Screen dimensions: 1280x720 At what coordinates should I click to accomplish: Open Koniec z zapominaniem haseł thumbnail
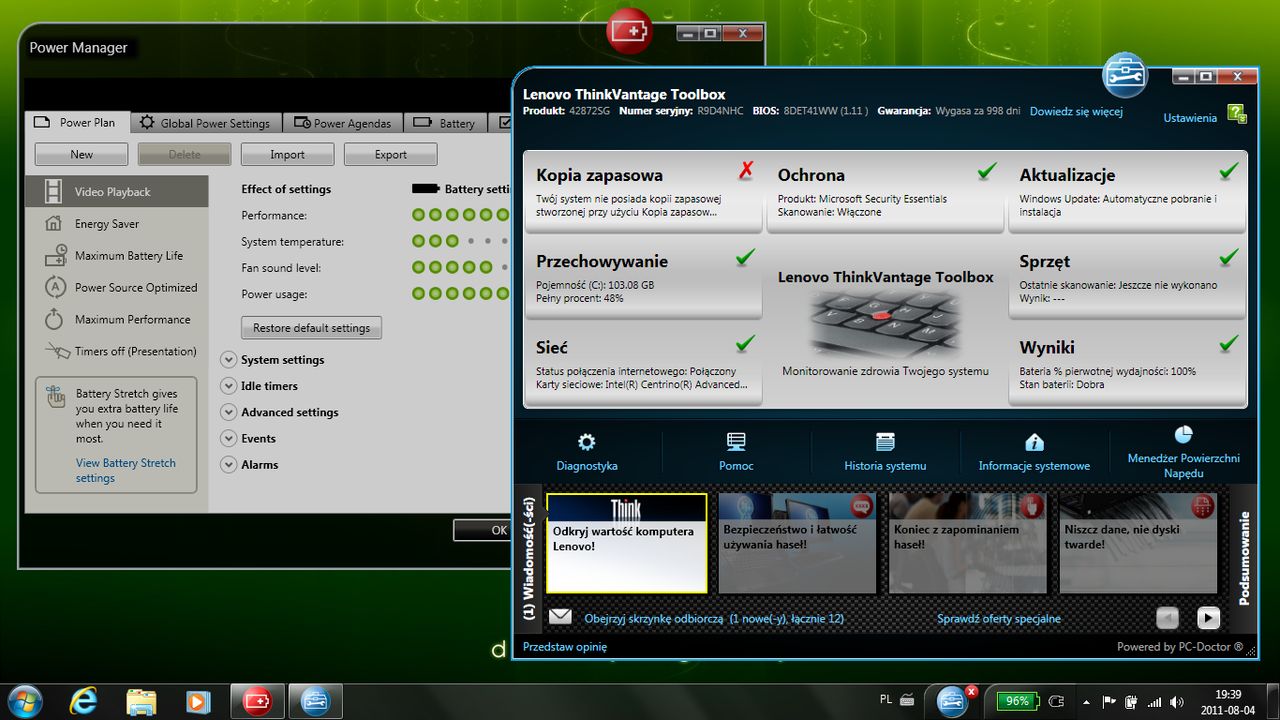pyautogui.click(x=967, y=543)
